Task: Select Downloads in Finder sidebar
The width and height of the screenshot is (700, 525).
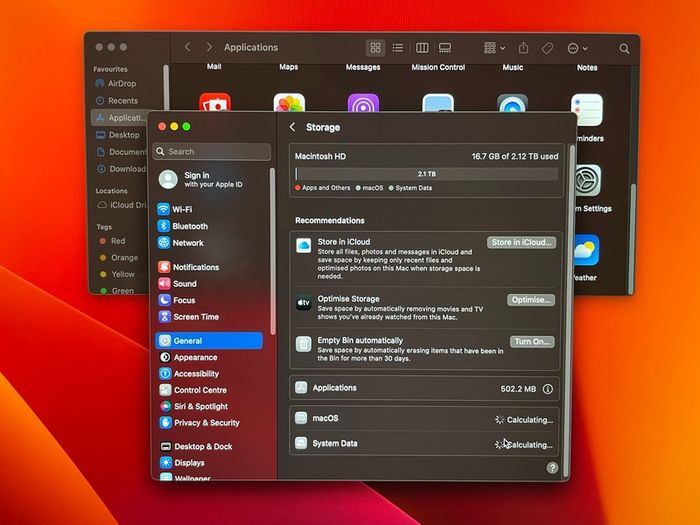Action: [x=121, y=169]
